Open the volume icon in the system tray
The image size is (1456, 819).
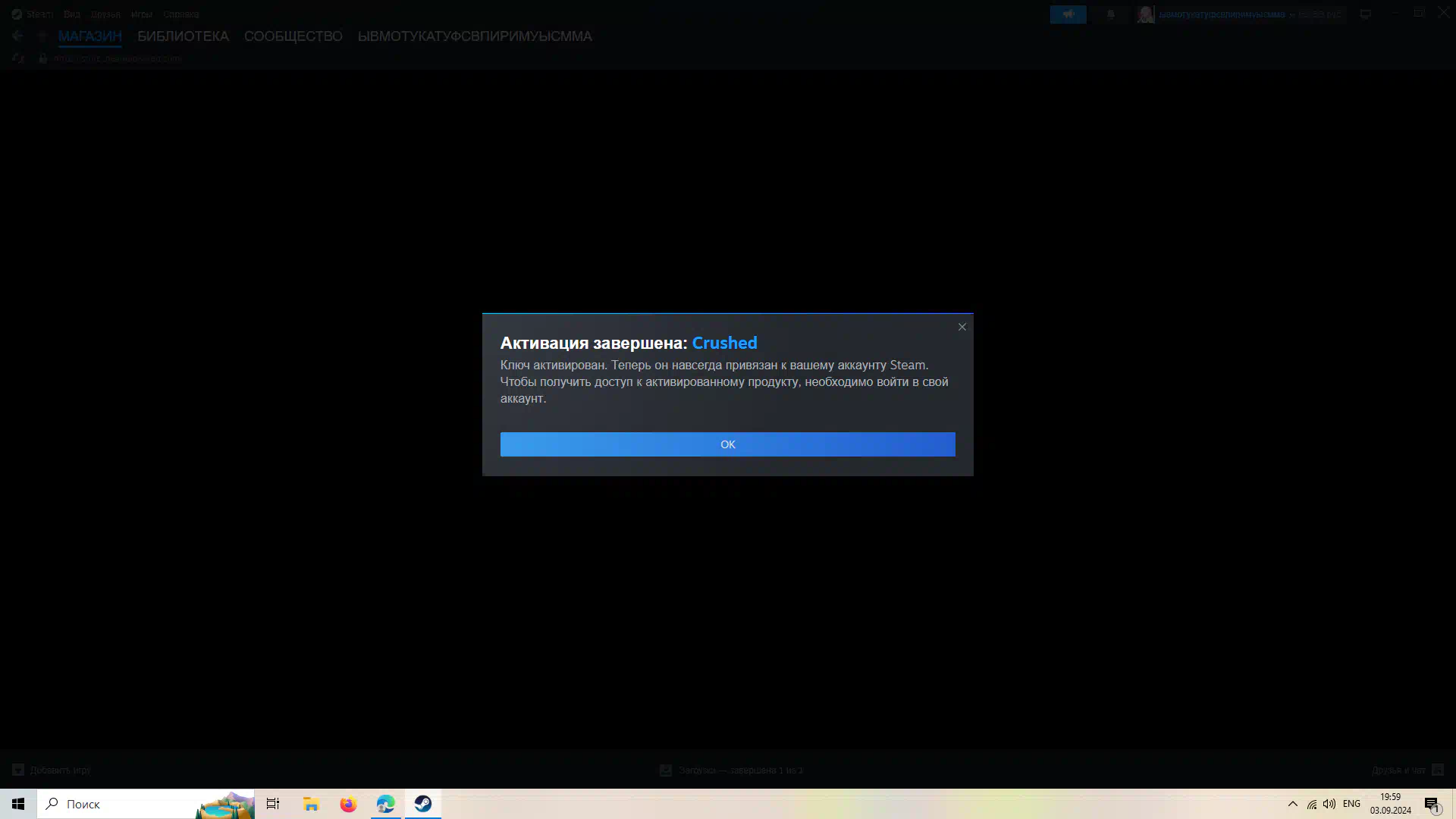(1329, 804)
